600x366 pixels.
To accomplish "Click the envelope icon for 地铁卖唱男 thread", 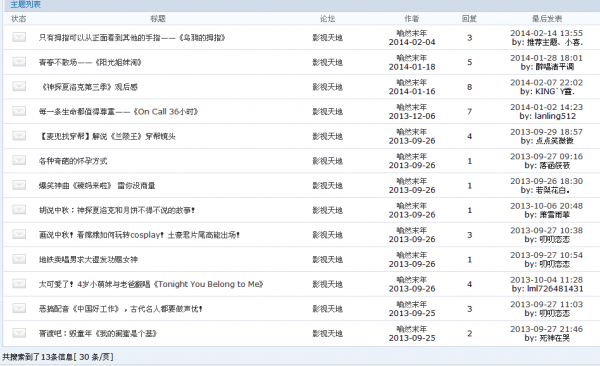I will pyautogui.click(x=19, y=259).
